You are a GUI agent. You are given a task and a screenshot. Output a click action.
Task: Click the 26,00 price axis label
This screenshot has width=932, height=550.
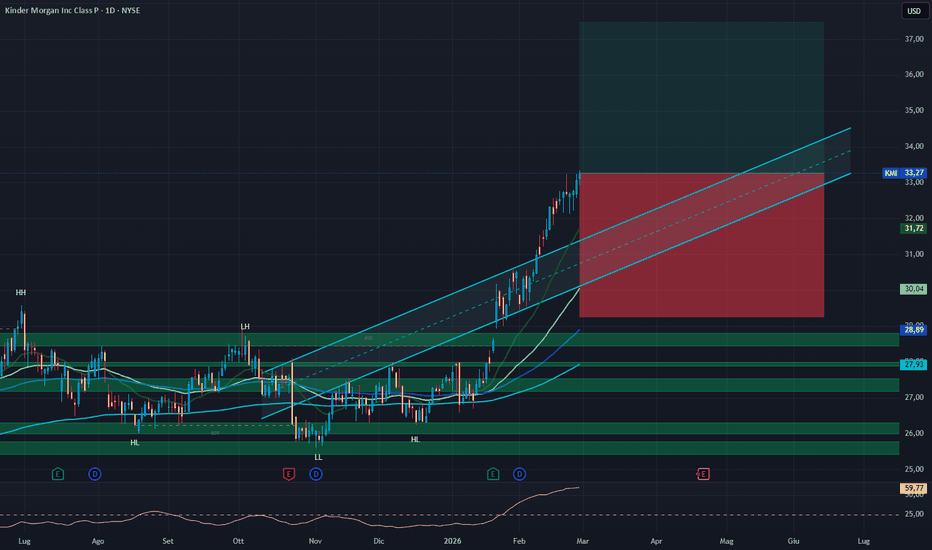(x=914, y=433)
